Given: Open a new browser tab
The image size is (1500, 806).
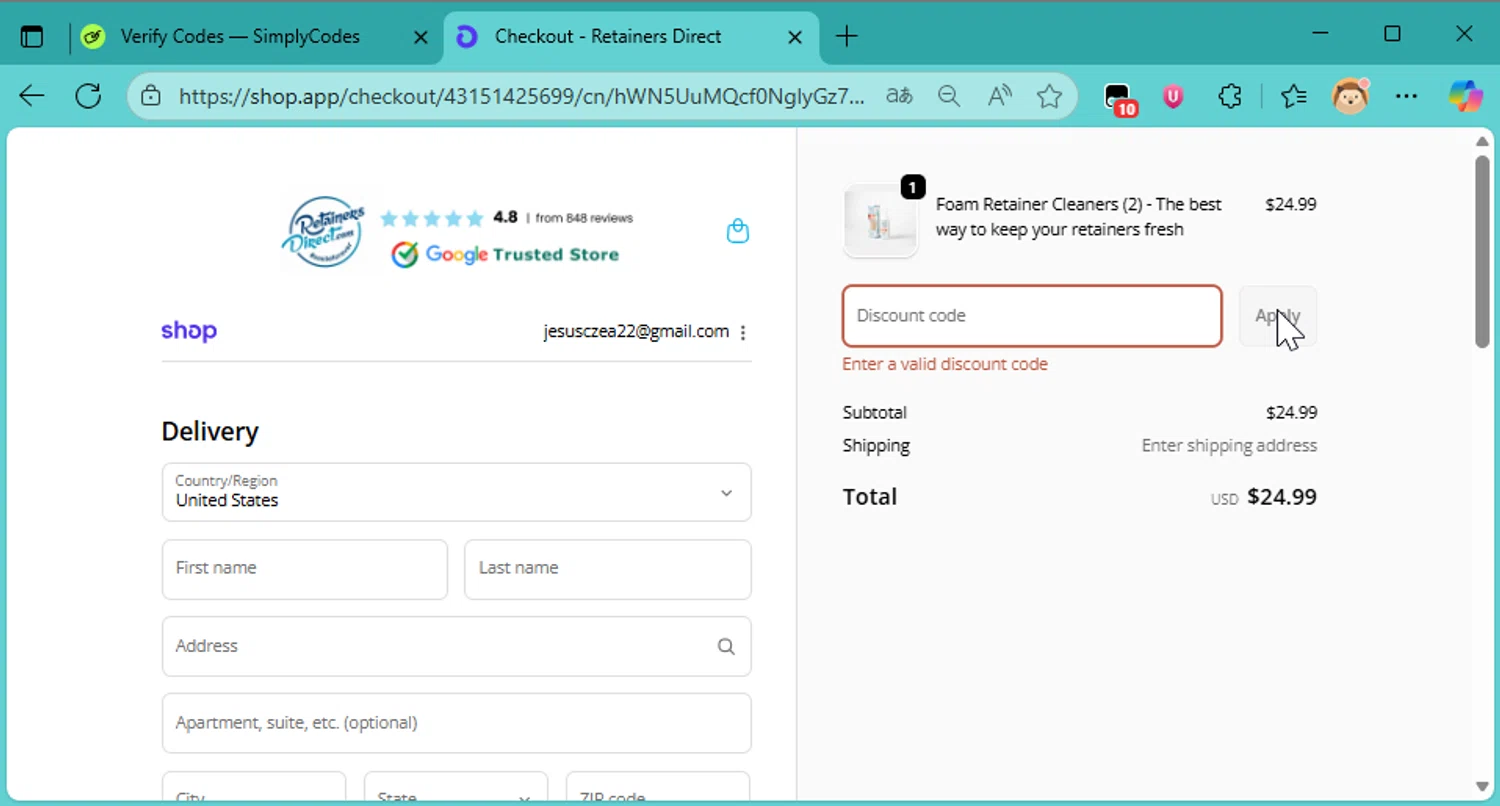Looking at the screenshot, I should [x=846, y=37].
